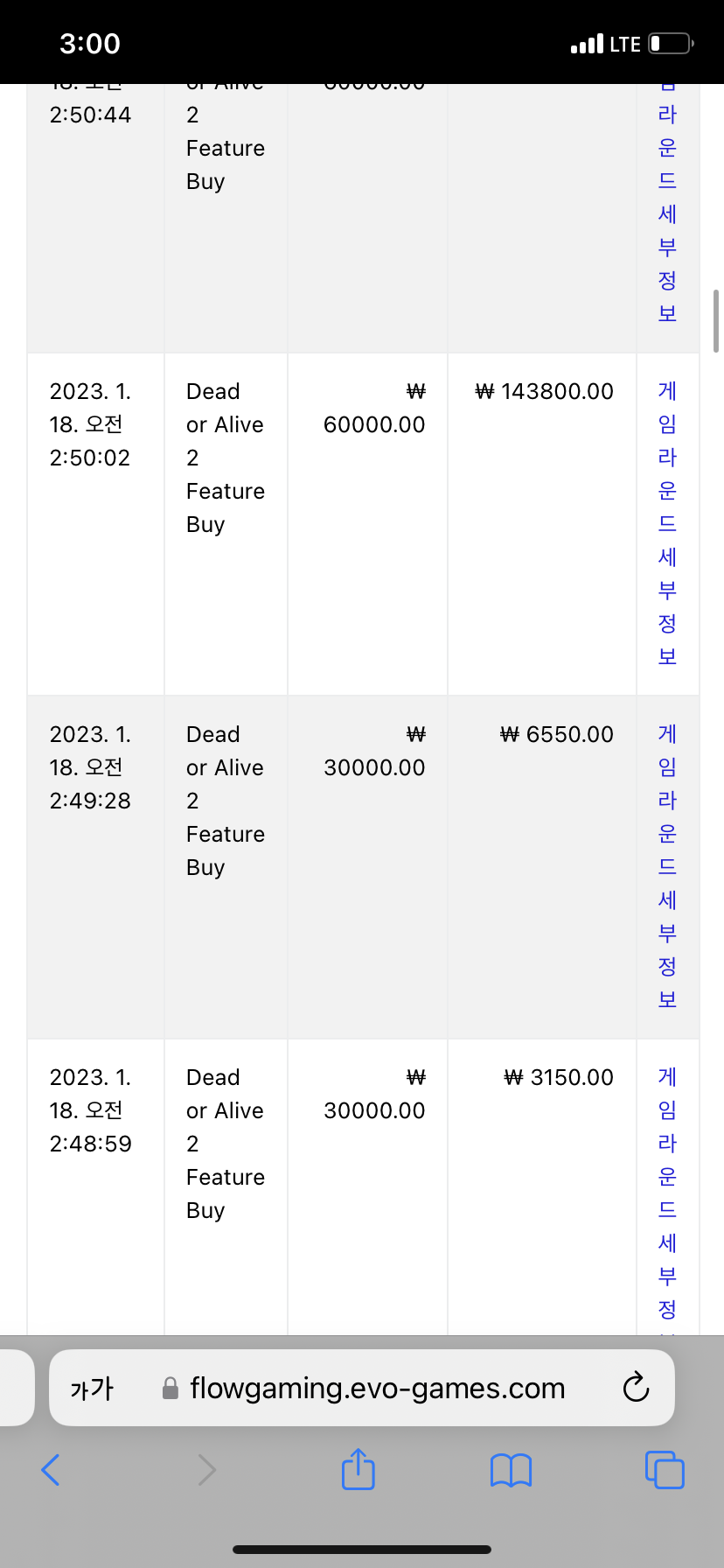Tap the flowgaming.evo-games.com address field
Viewport: 724px width, 1568px height.
coord(362,1388)
